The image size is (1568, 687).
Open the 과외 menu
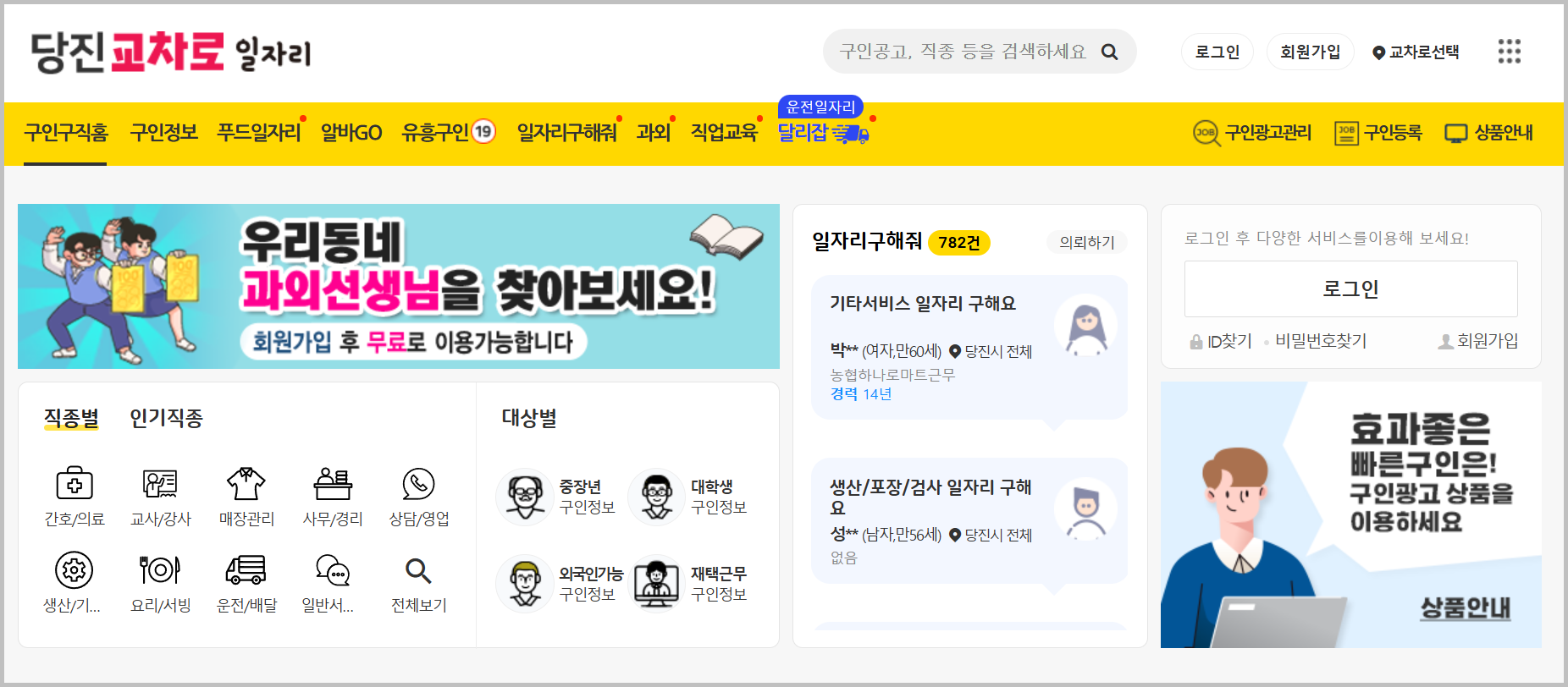(x=654, y=133)
